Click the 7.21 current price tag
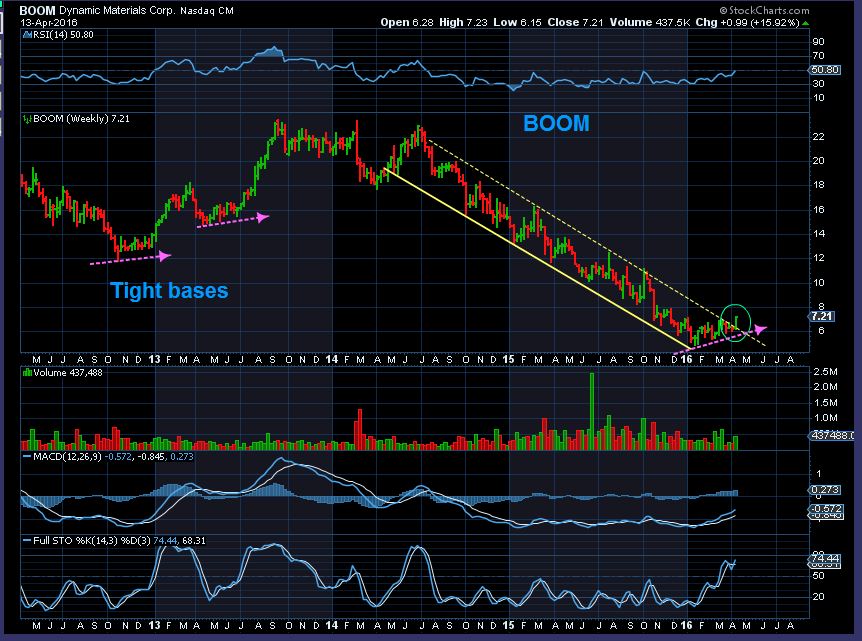 coord(821,316)
